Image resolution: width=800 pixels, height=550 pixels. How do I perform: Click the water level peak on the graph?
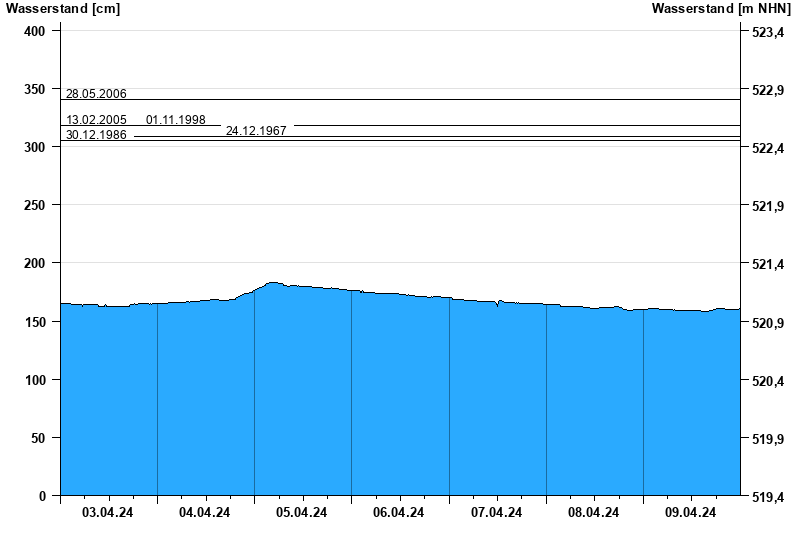(x=273, y=284)
